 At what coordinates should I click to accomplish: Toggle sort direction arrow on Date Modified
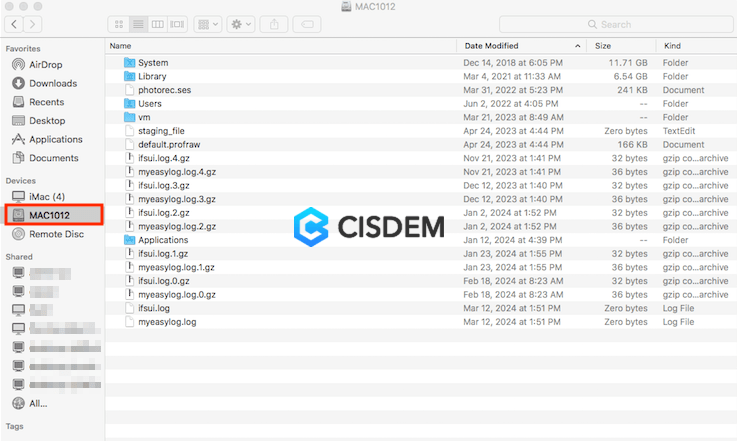(x=578, y=46)
